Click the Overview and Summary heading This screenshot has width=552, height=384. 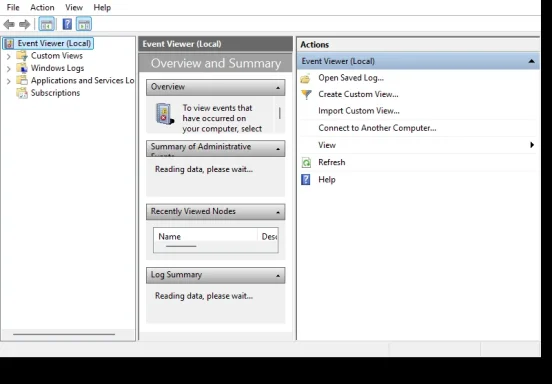click(x=216, y=63)
